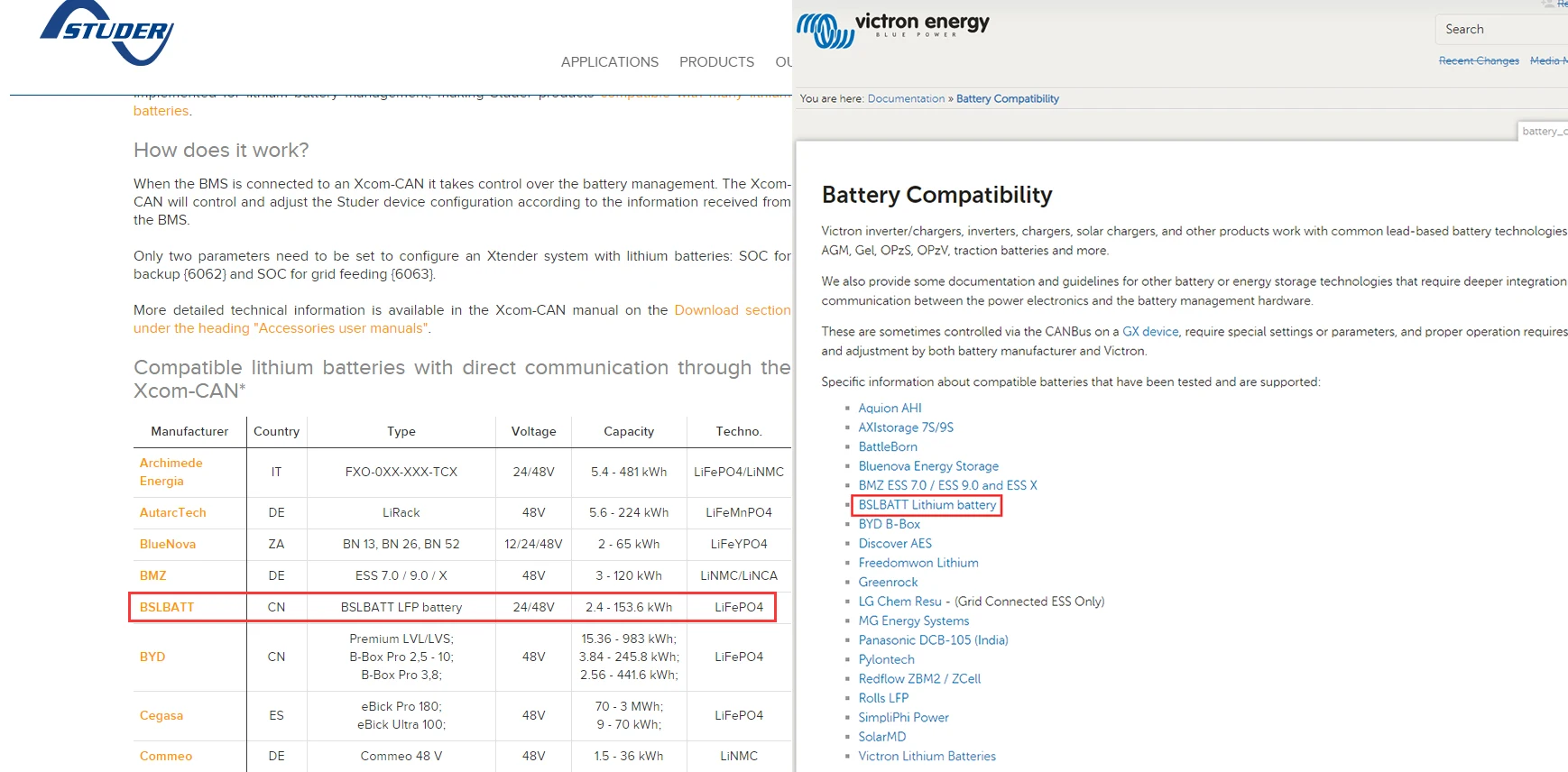Open the BMZ manufacturer link in Studer table
This screenshot has height=772, width=1568.
152,575
